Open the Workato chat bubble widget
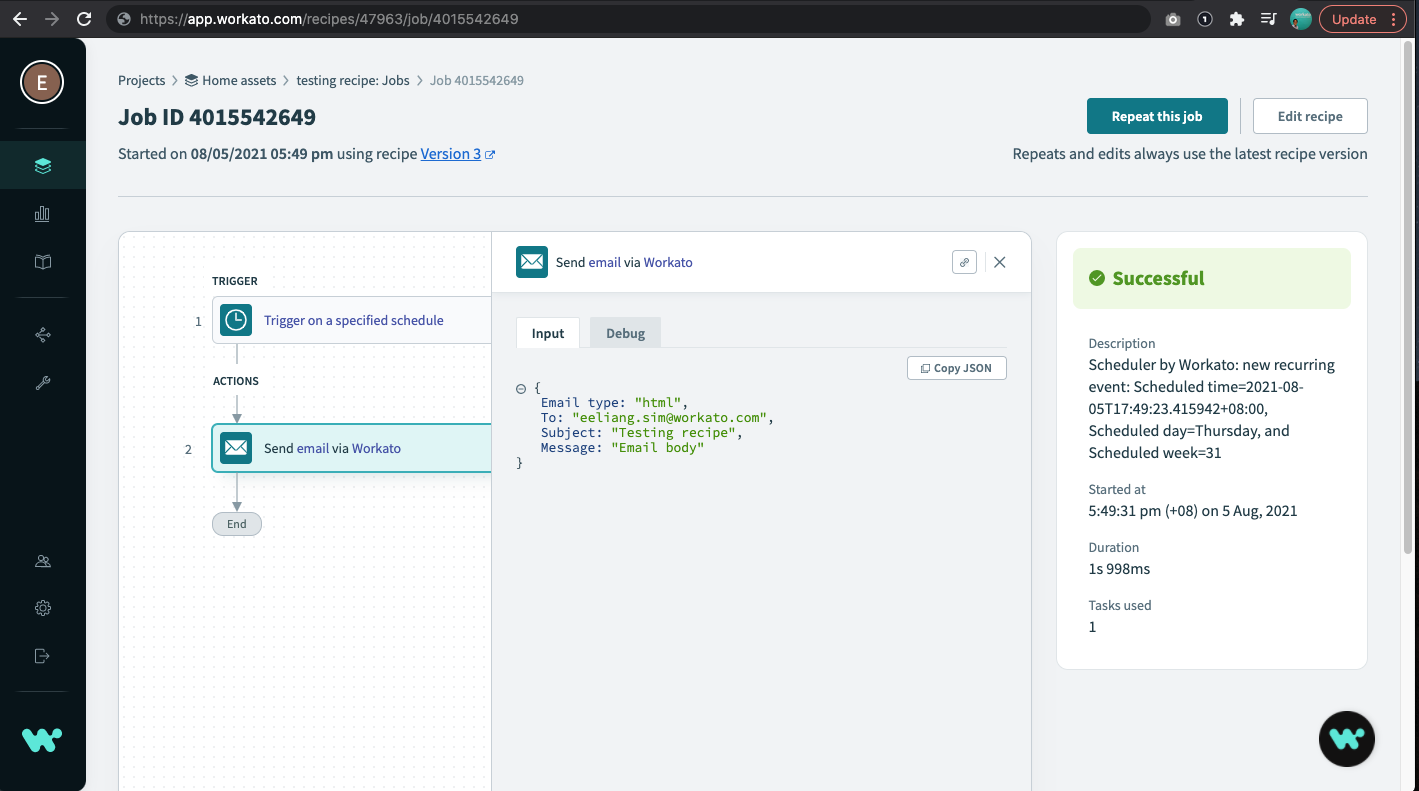Viewport: 1419px width, 791px height. coord(1347,739)
